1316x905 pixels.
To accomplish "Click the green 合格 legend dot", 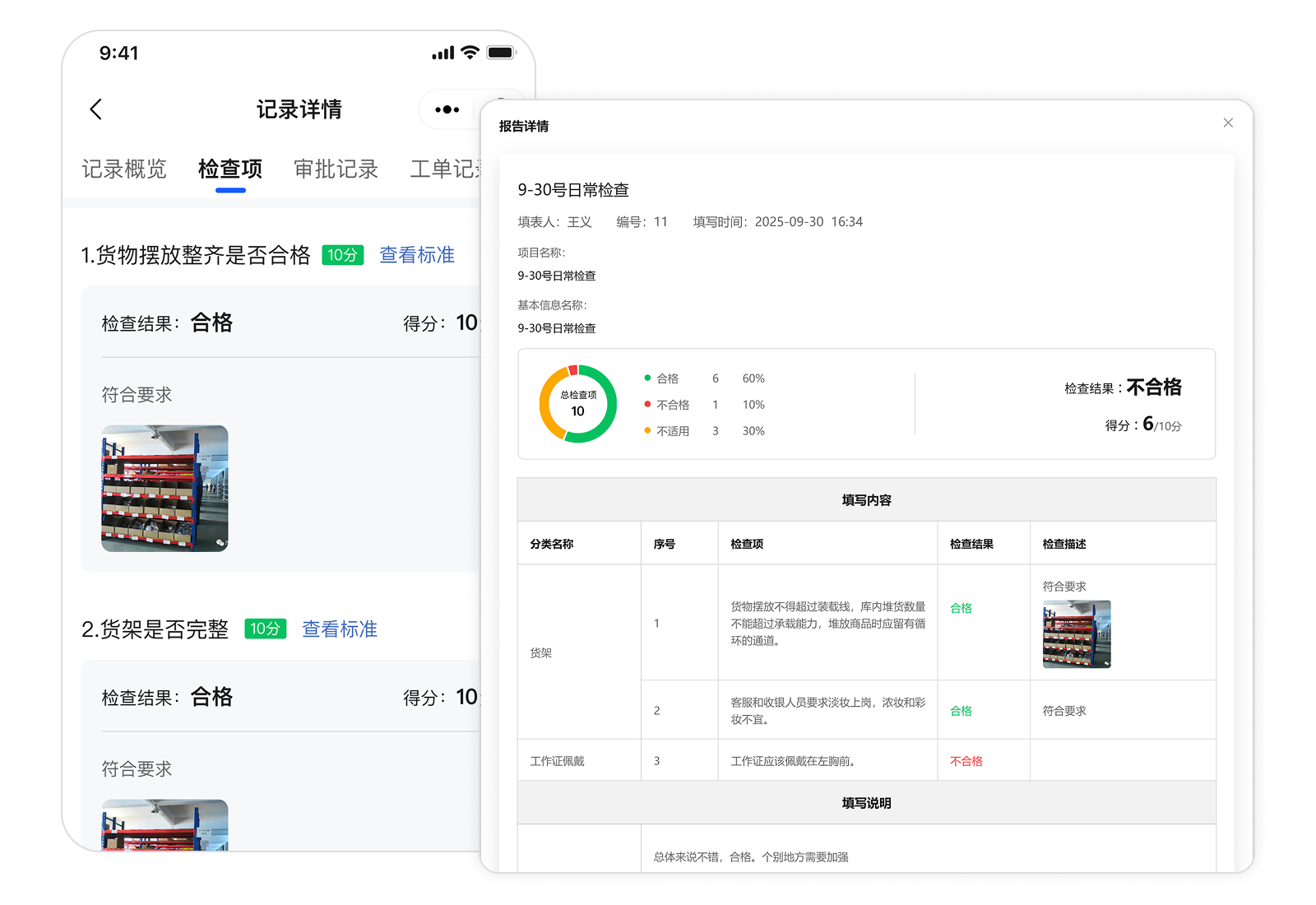I will pos(647,378).
